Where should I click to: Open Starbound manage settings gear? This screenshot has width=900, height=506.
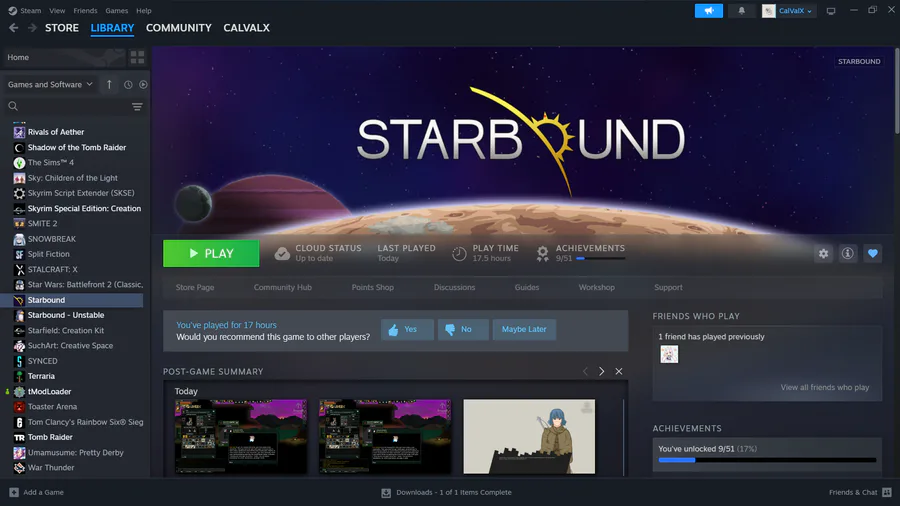823,254
